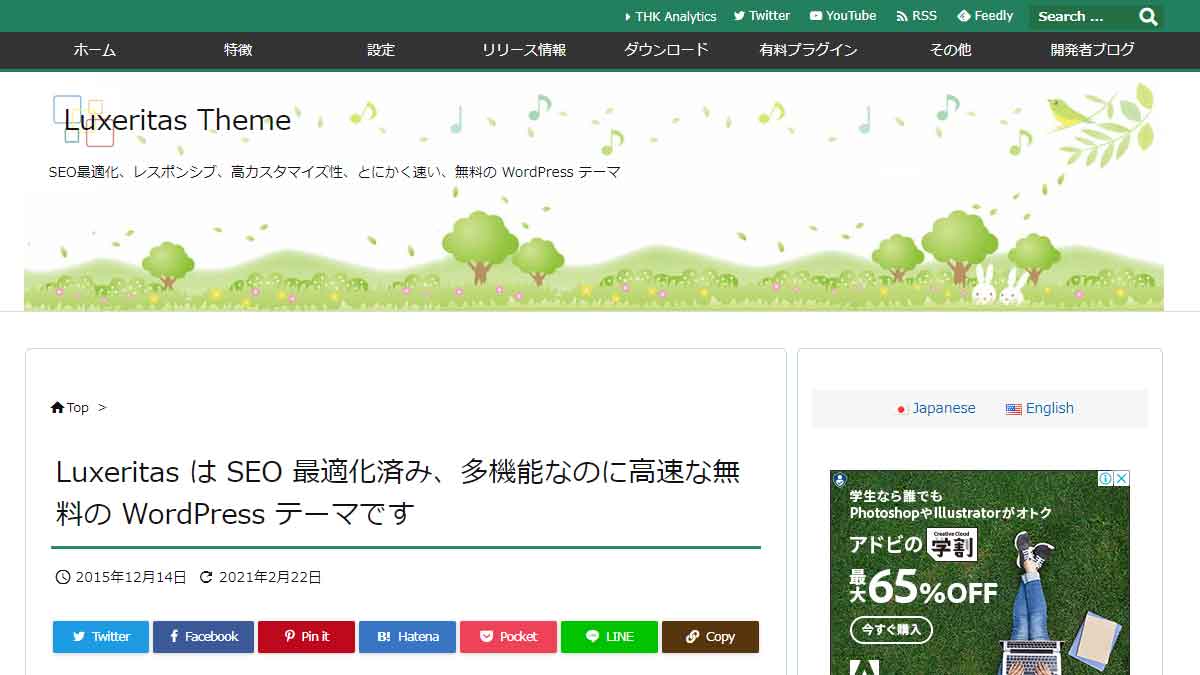Screen dimensions: 1200x675
Task: Select the 設定 menu item
Action: coord(381,50)
